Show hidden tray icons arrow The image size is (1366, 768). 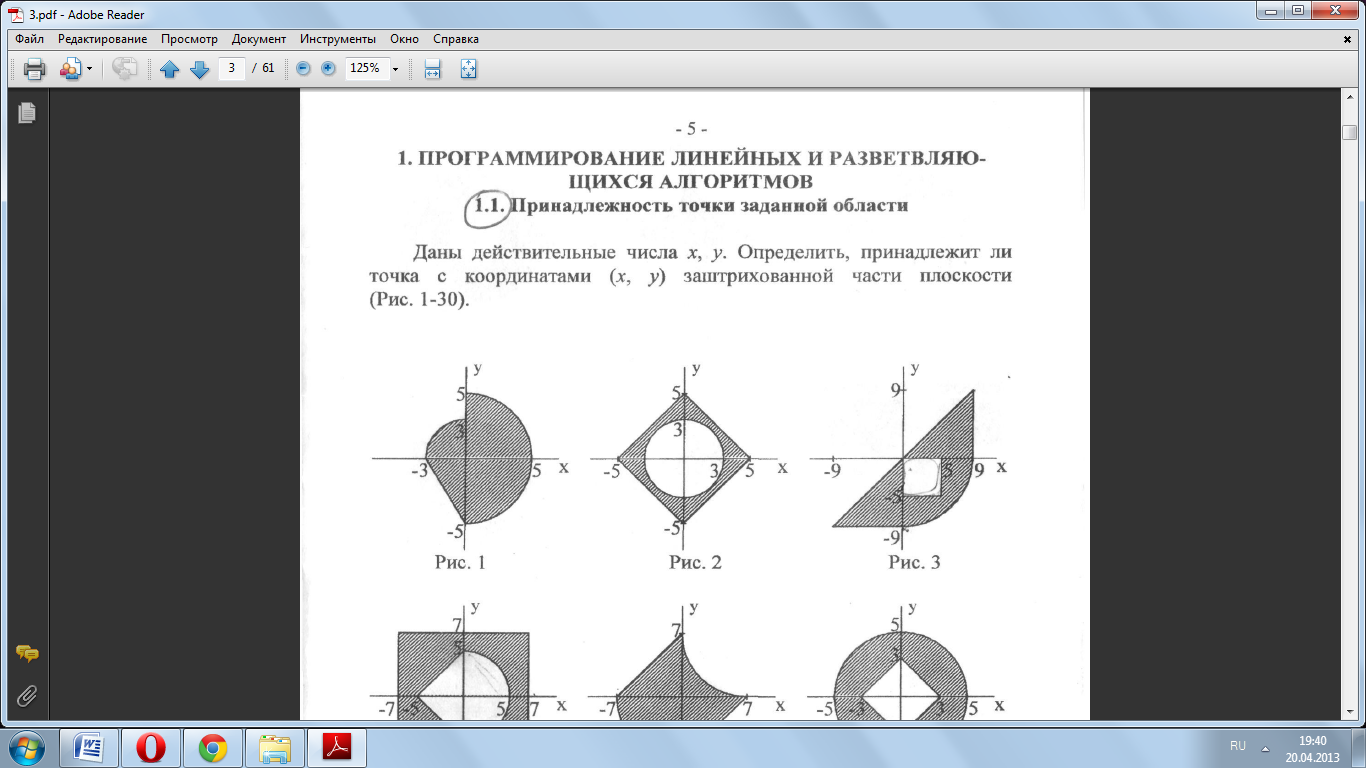[1266, 747]
